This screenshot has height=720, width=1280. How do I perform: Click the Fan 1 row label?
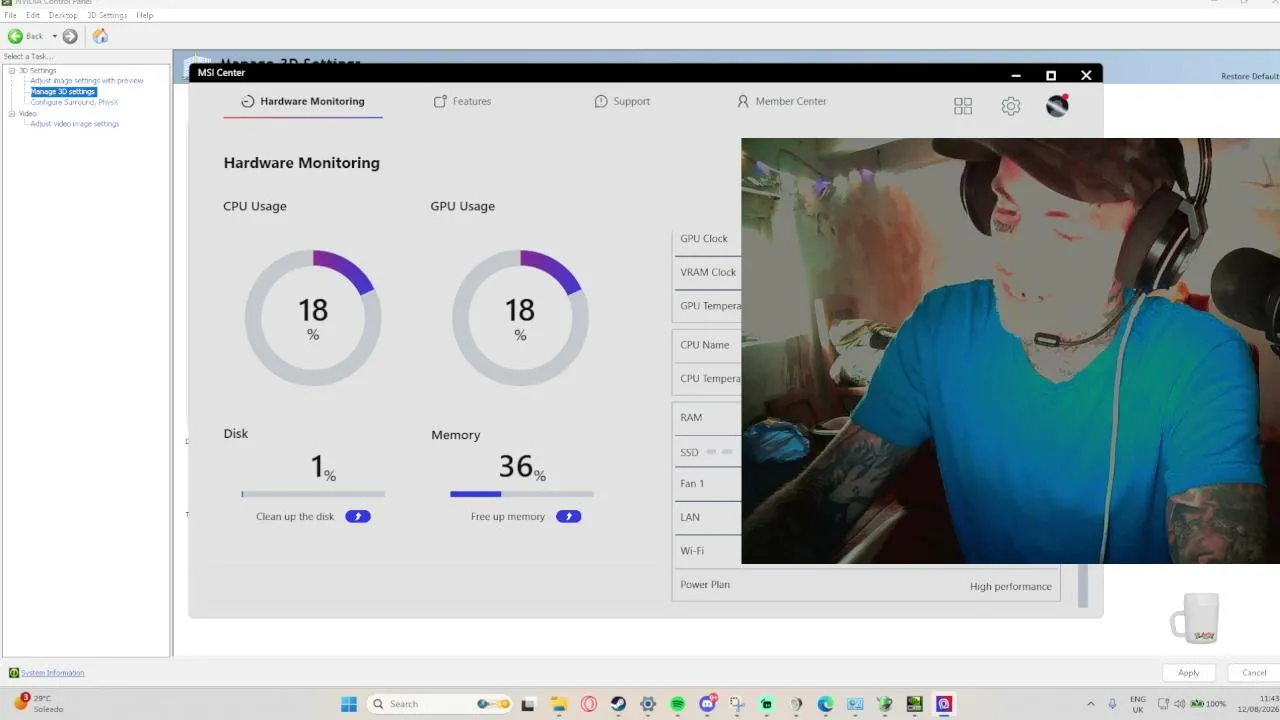coord(692,484)
